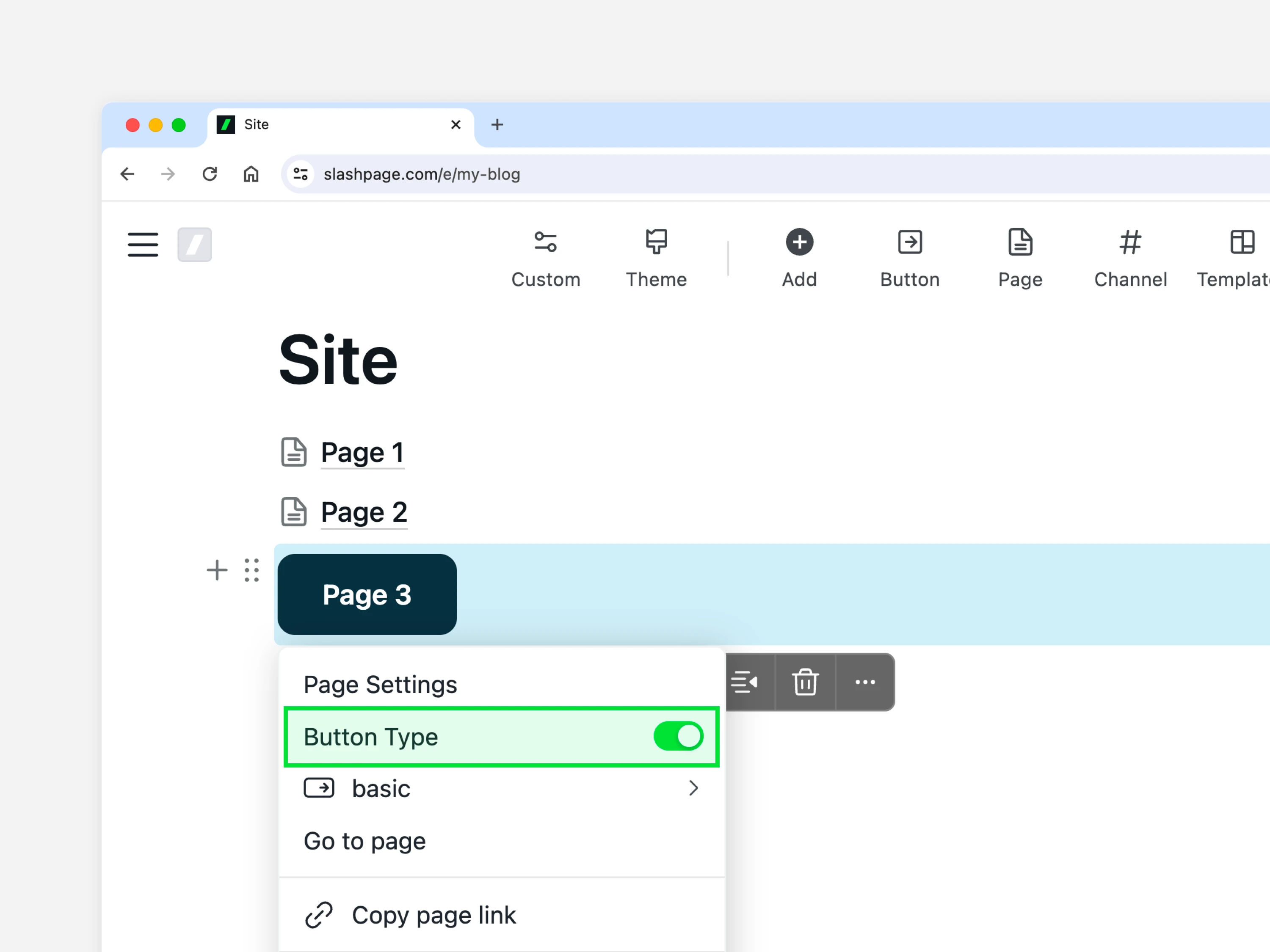Click the green macOS maximize button
This screenshot has height=952, width=1270.
(x=179, y=124)
